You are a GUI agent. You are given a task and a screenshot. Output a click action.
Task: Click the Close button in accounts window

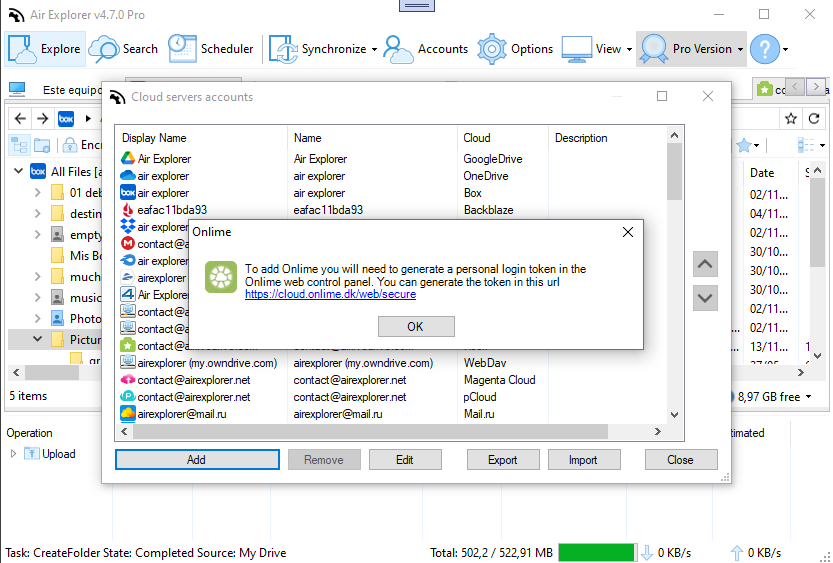pos(681,460)
